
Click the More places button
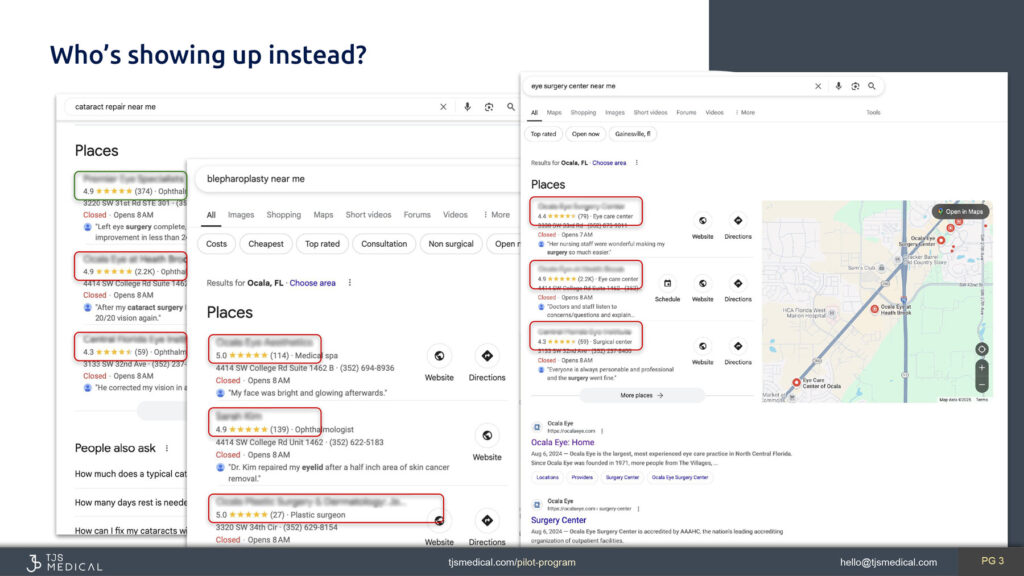(x=641, y=395)
